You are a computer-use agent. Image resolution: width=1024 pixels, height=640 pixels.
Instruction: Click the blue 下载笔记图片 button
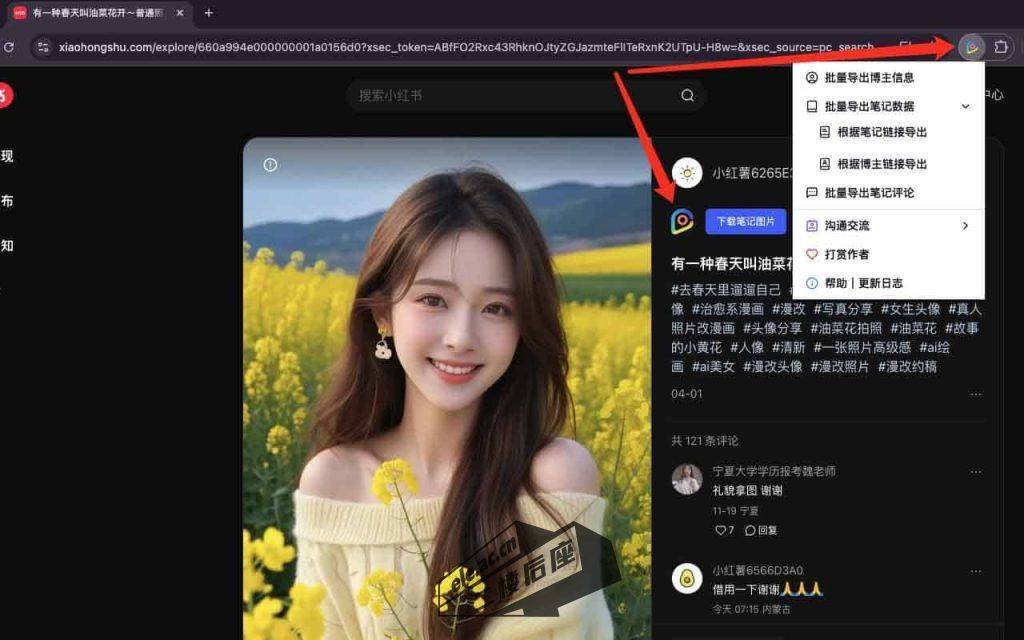tap(745, 221)
